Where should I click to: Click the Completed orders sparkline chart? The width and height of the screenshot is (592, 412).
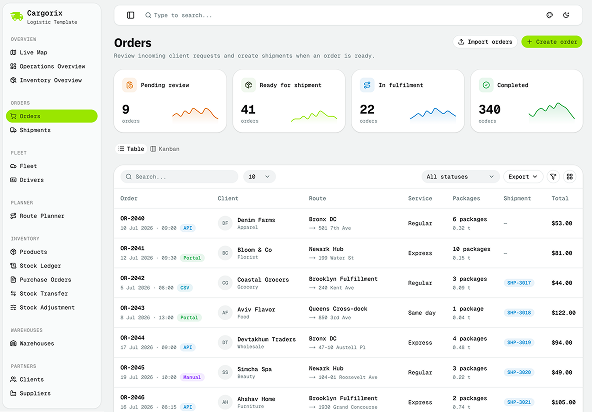click(x=552, y=112)
